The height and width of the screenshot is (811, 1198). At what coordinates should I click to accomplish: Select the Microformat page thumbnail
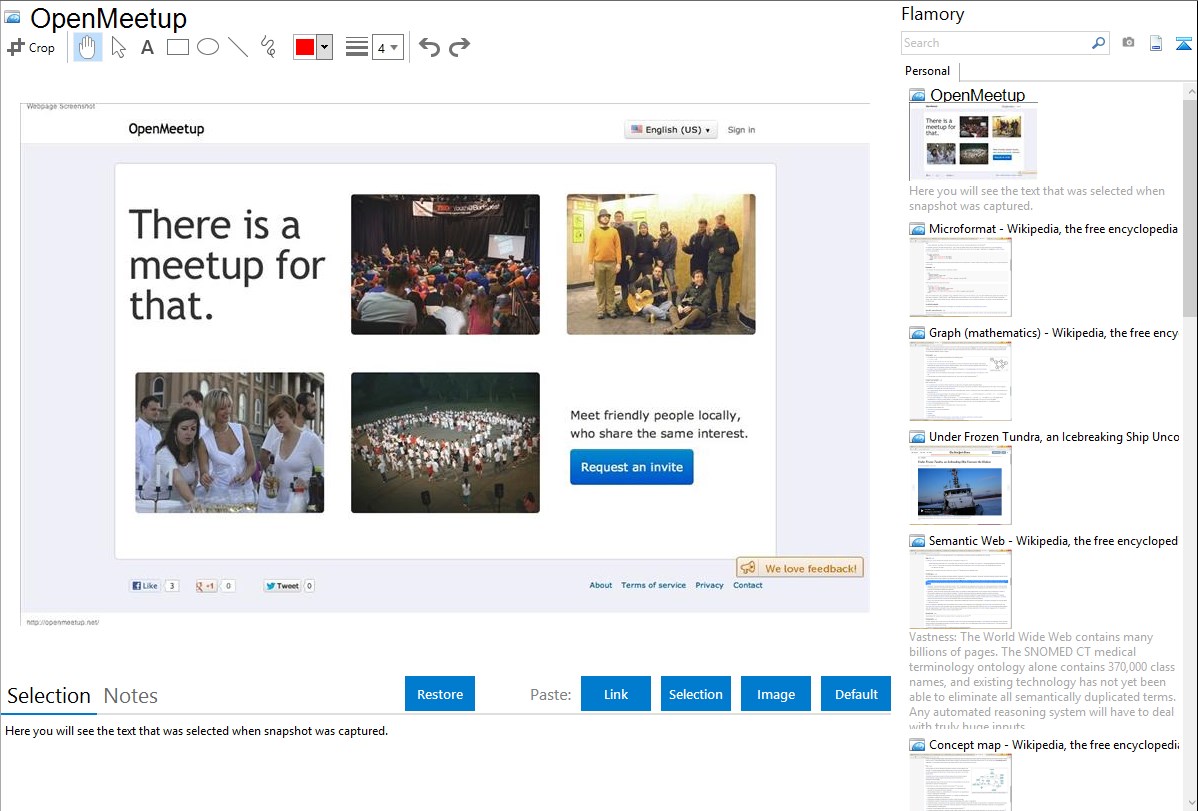960,277
